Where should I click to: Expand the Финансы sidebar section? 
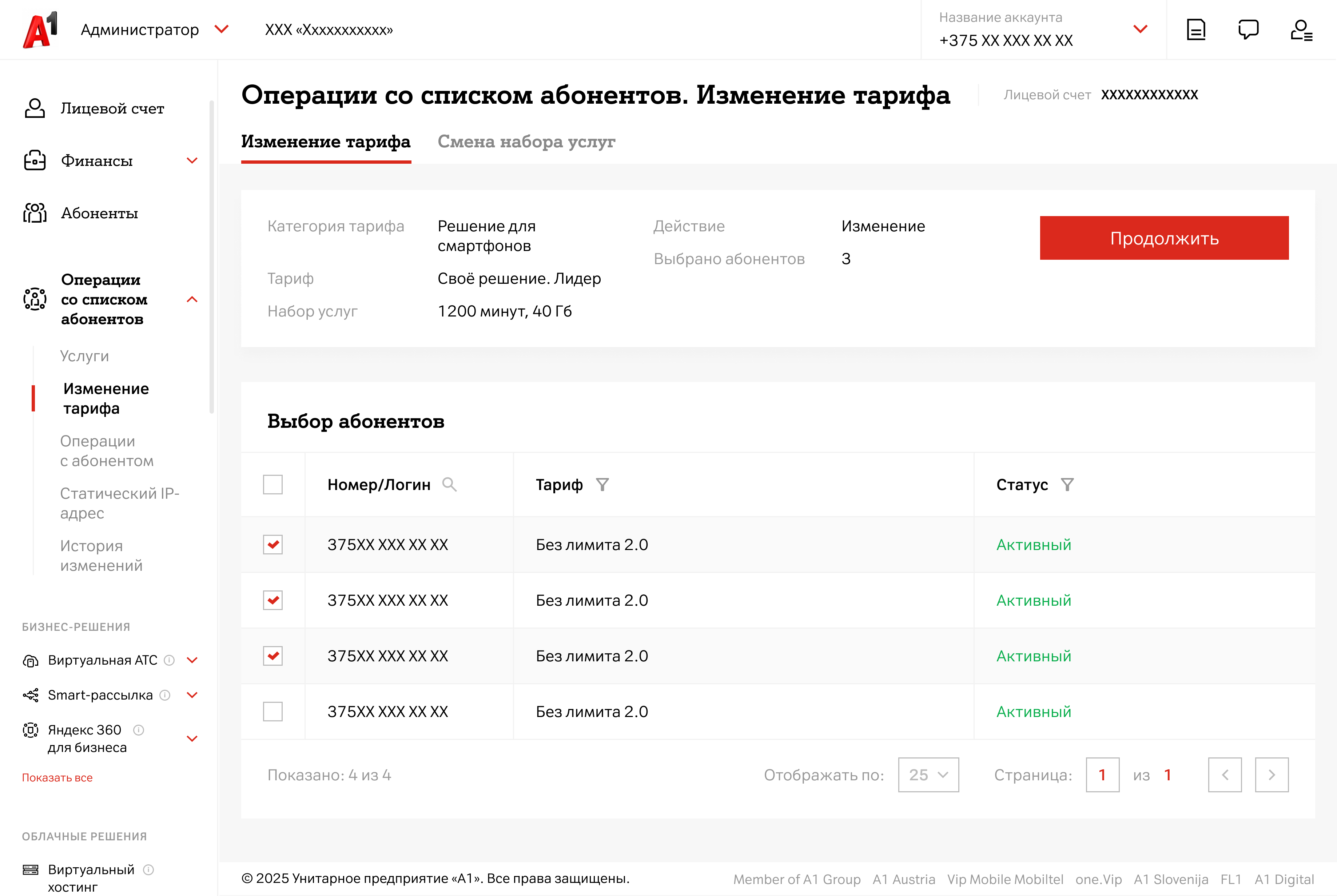click(x=192, y=160)
